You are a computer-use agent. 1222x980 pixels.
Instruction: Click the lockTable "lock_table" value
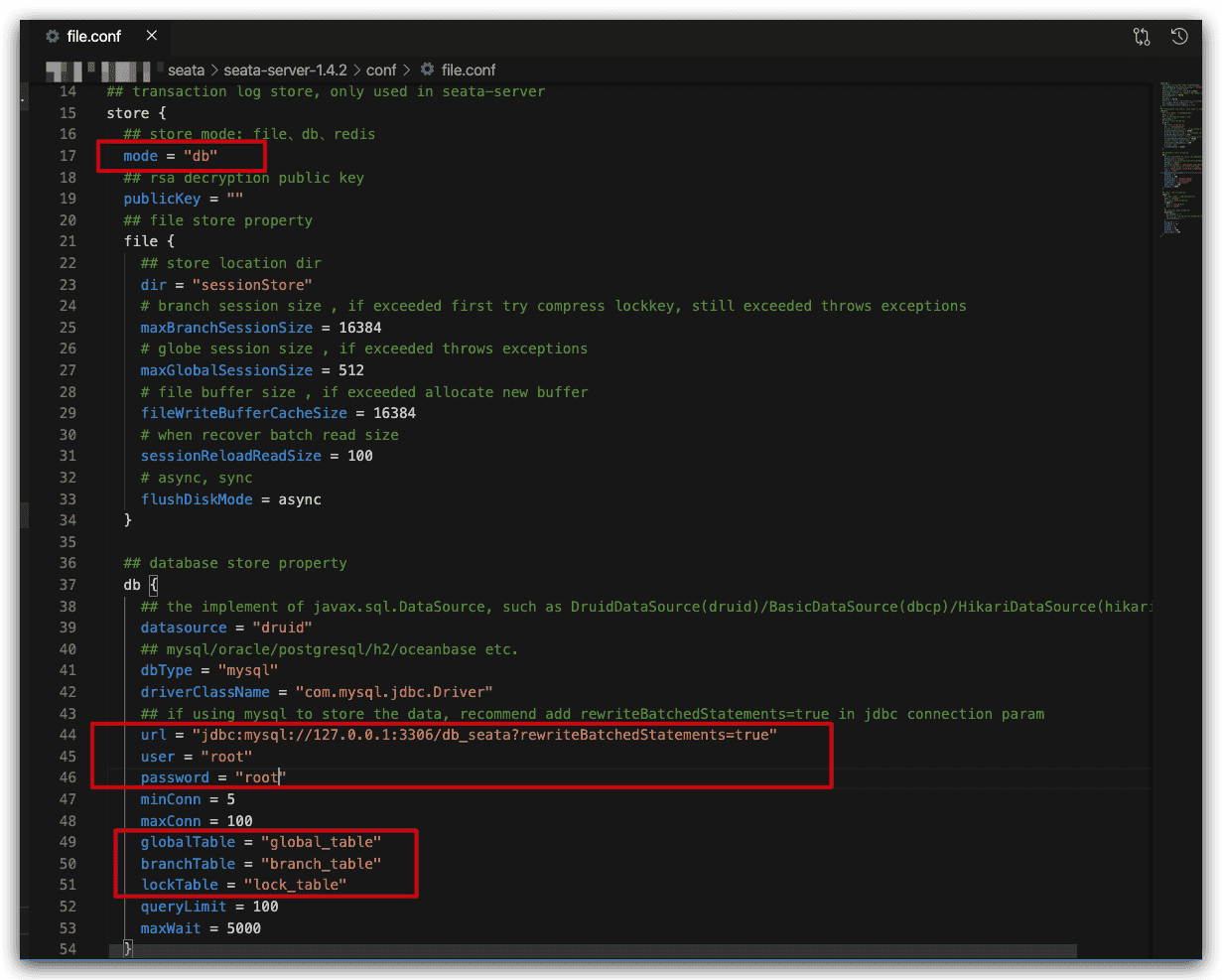pyautogui.click(x=295, y=885)
